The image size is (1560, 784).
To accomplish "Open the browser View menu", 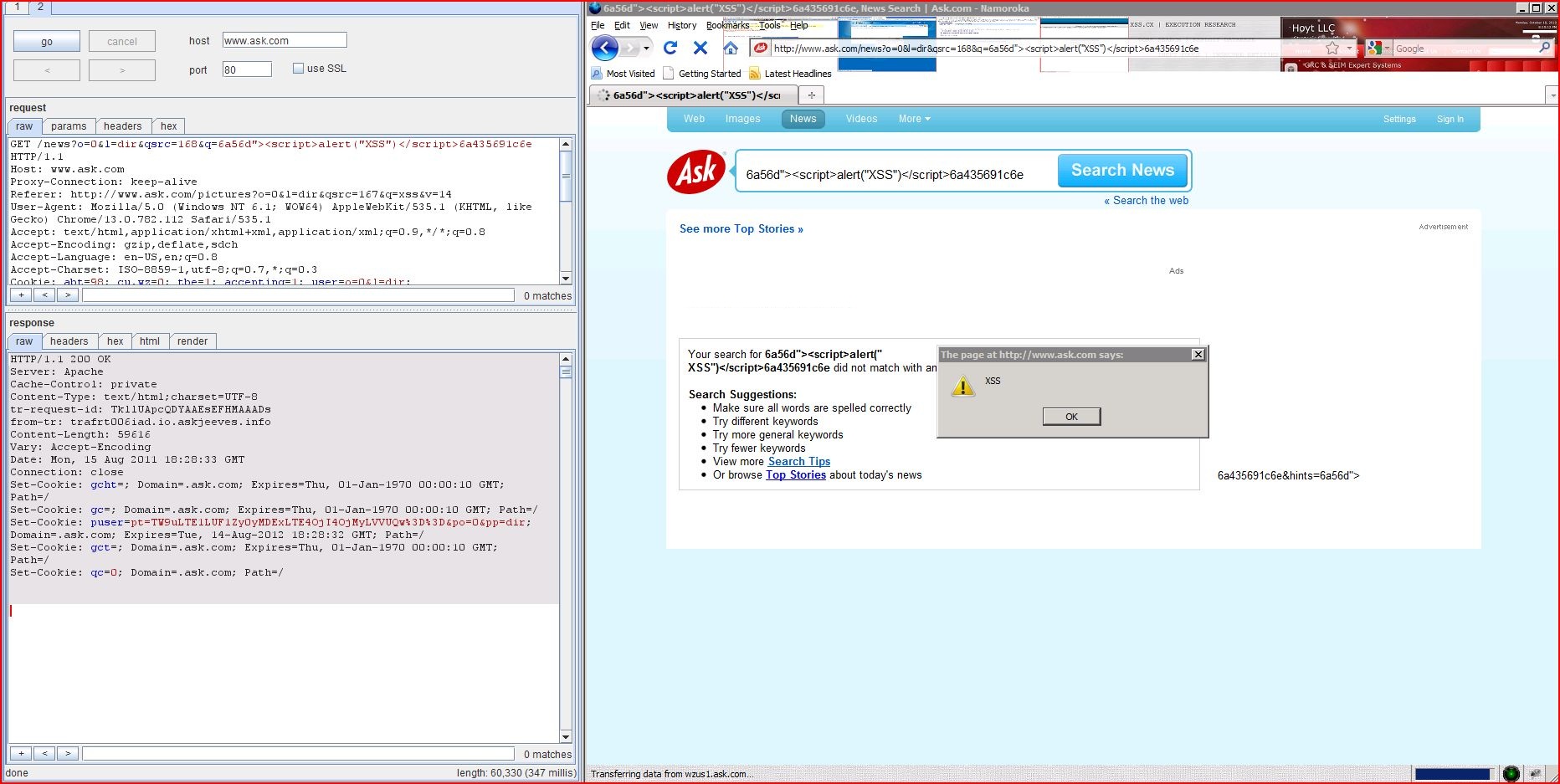I will 649,25.
